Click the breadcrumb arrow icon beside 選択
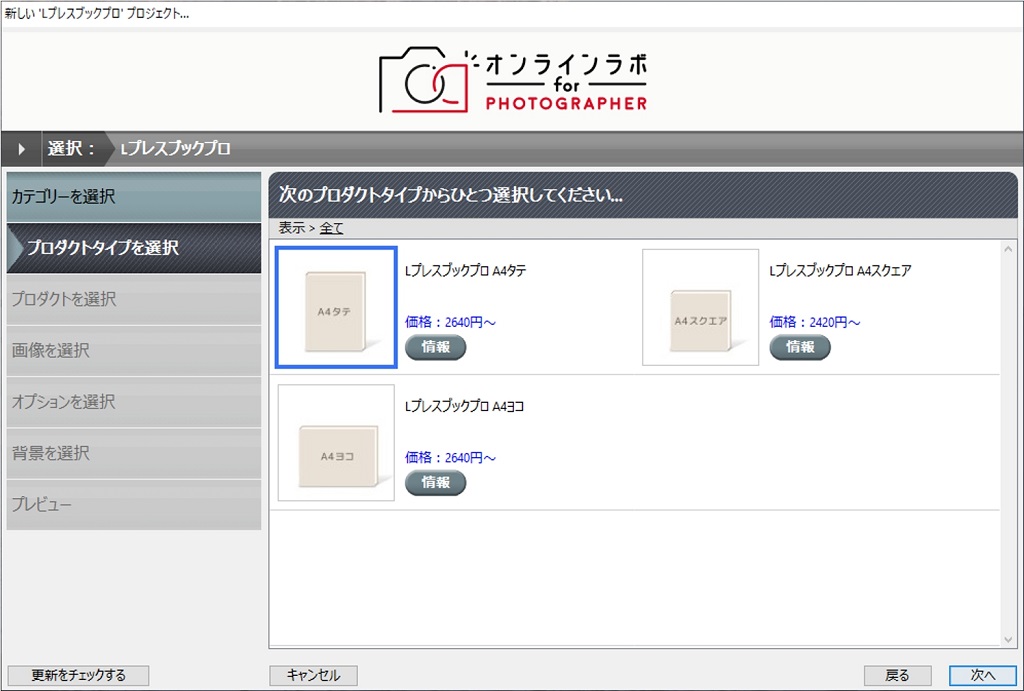This screenshot has width=1024, height=691. [x=22, y=149]
